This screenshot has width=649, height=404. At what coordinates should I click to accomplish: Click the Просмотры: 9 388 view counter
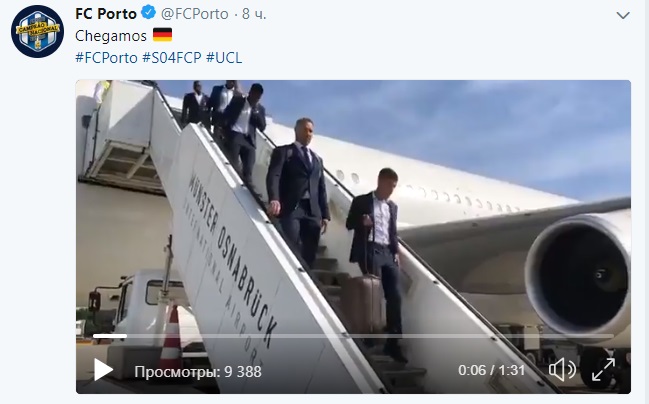click(198, 371)
